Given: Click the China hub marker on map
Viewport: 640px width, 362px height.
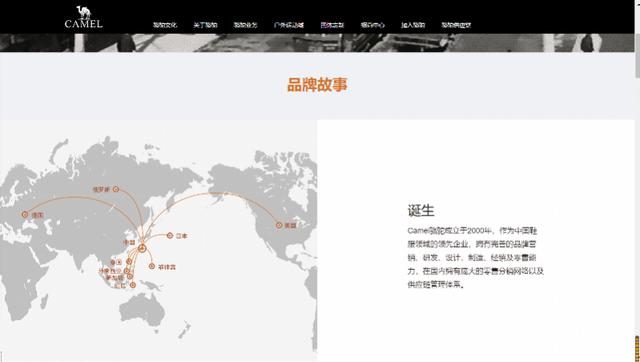Looking at the screenshot, I should [142, 247].
